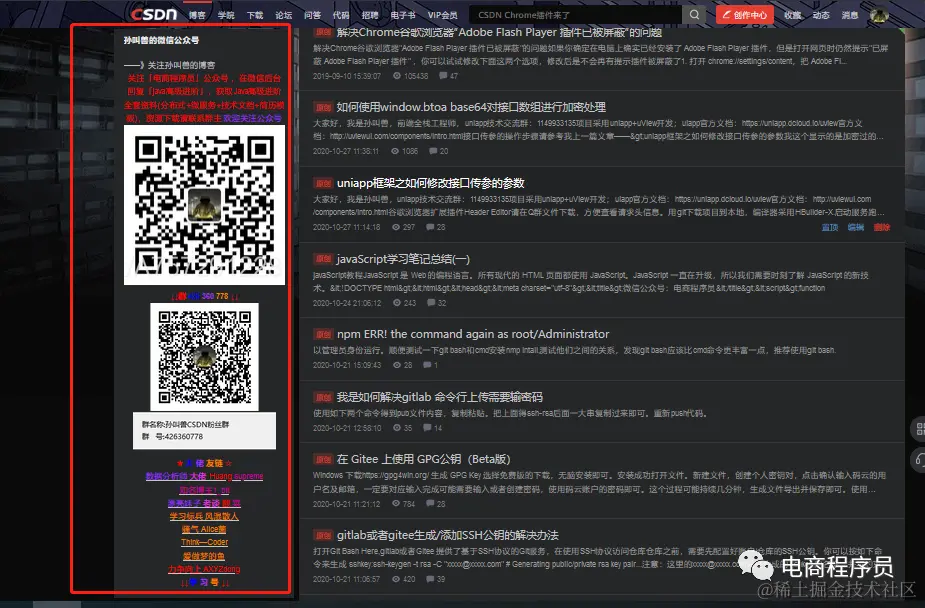925x608 pixels.
Task: Click the headset support icon on right edge
Action: click(920, 459)
